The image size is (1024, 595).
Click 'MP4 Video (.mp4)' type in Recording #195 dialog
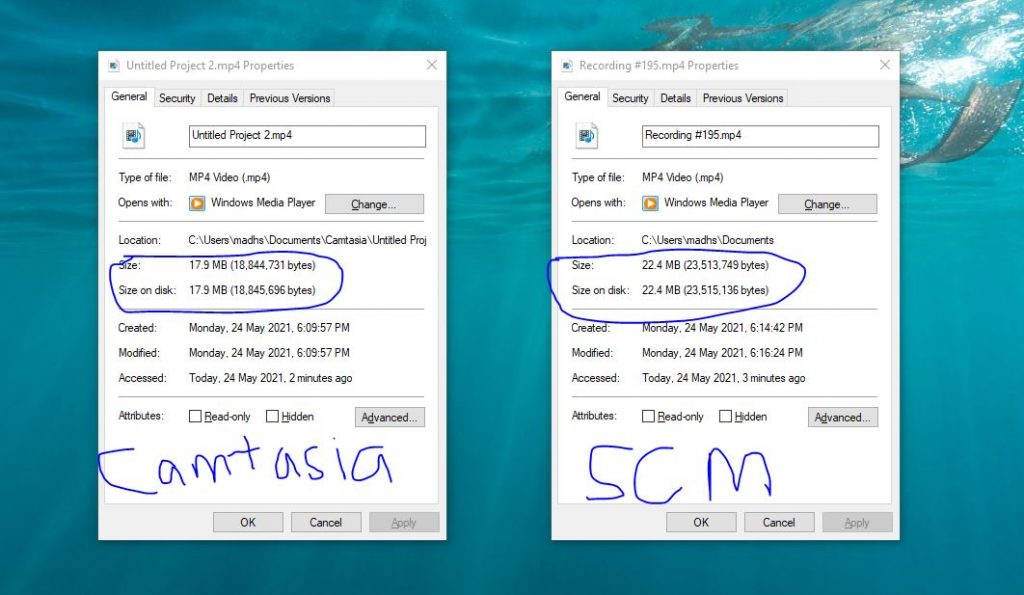[682, 178]
